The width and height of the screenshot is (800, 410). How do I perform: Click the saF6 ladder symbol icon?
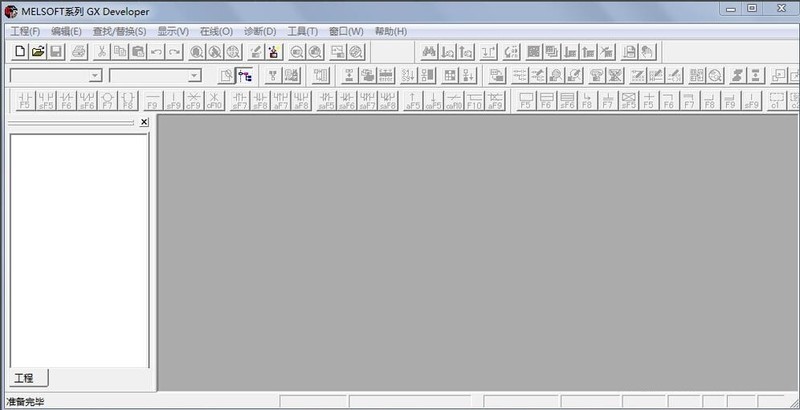click(347, 100)
